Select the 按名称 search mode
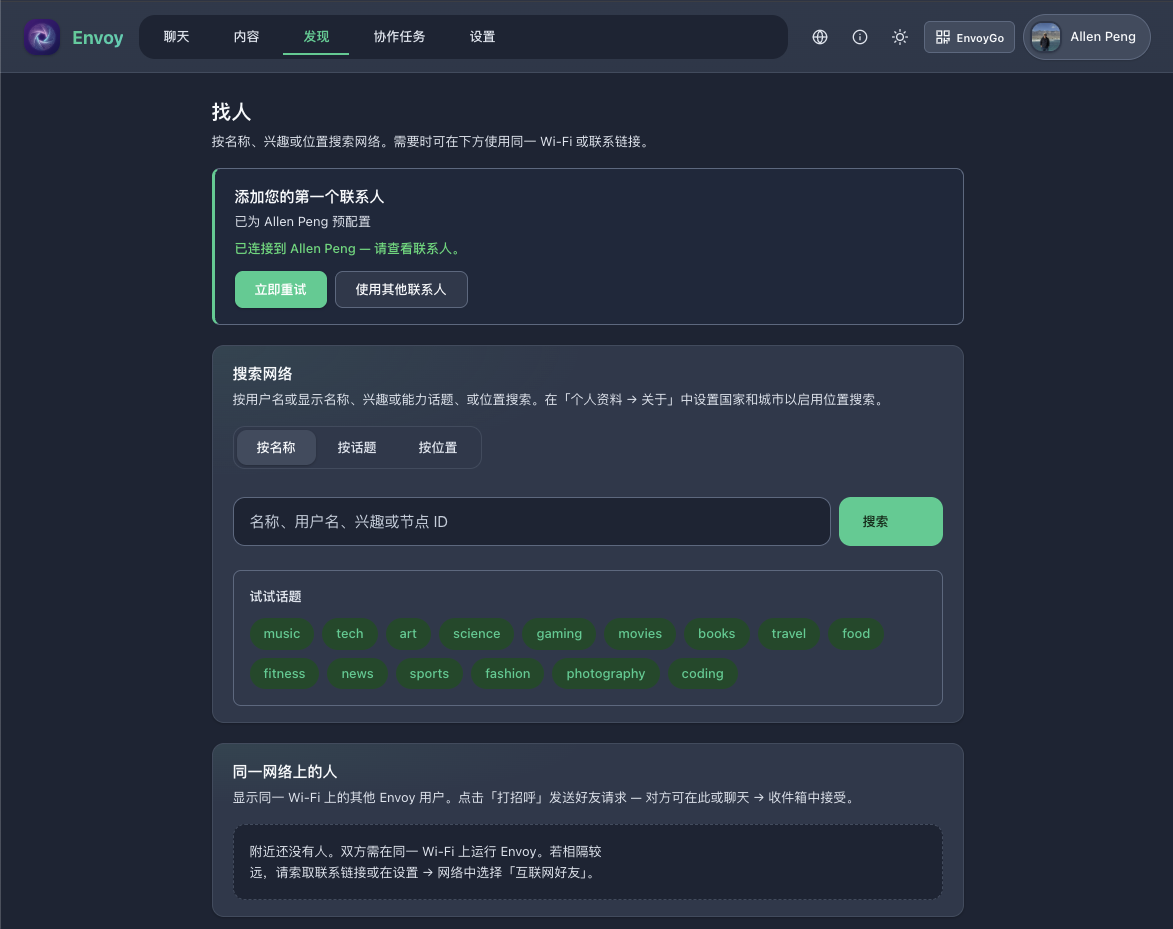The width and height of the screenshot is (1173, 929). click(x=276, y=447)
